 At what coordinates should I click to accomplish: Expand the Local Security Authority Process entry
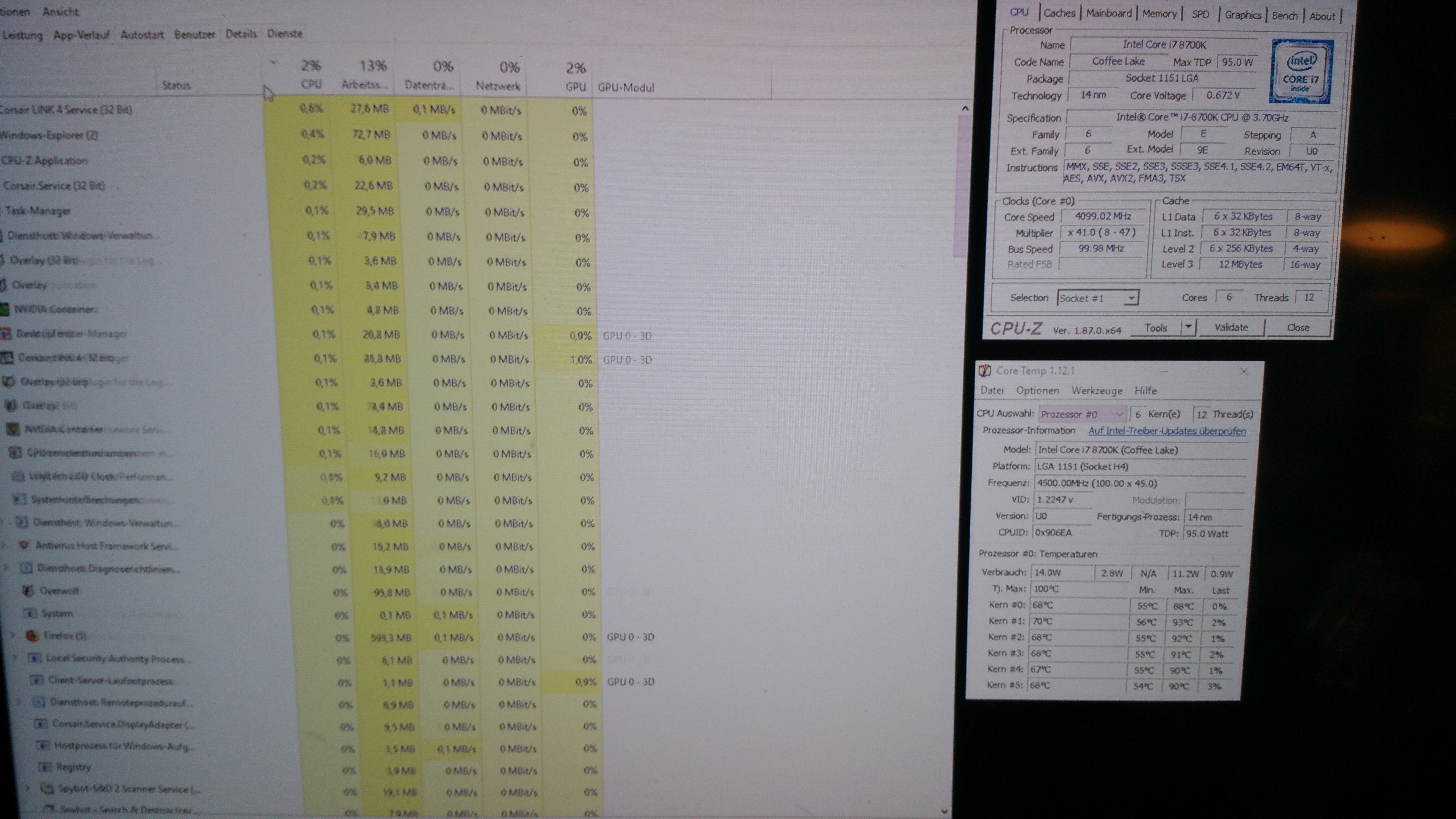point(15,658)
